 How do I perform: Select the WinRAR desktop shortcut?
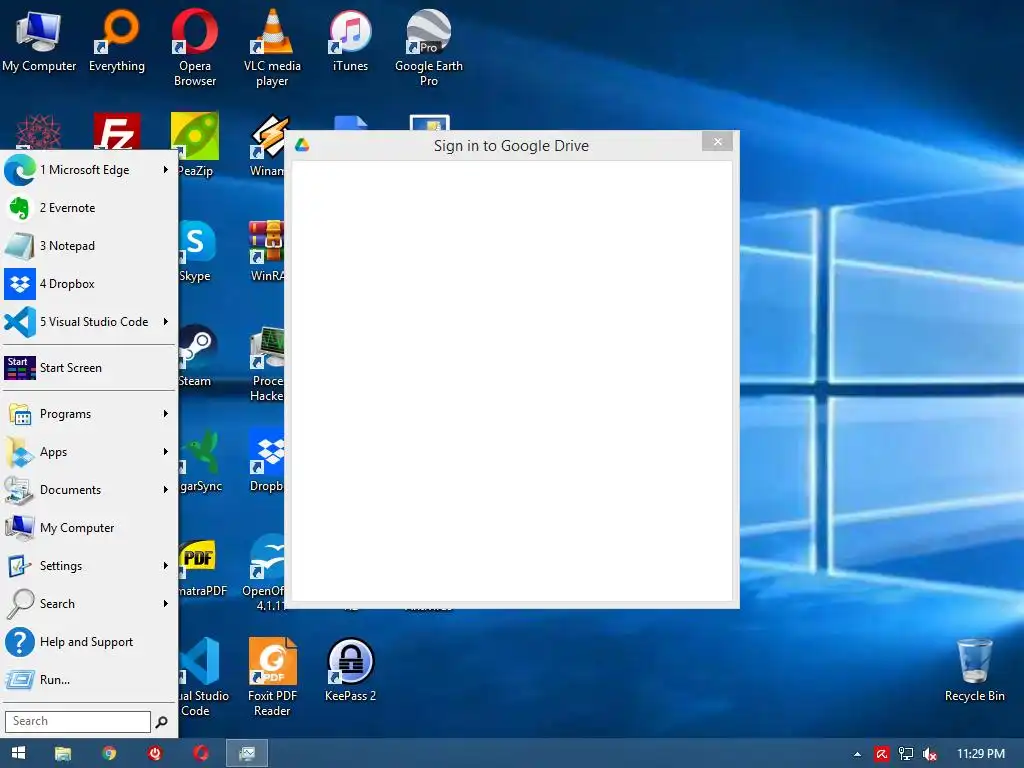tap(266, 251)
